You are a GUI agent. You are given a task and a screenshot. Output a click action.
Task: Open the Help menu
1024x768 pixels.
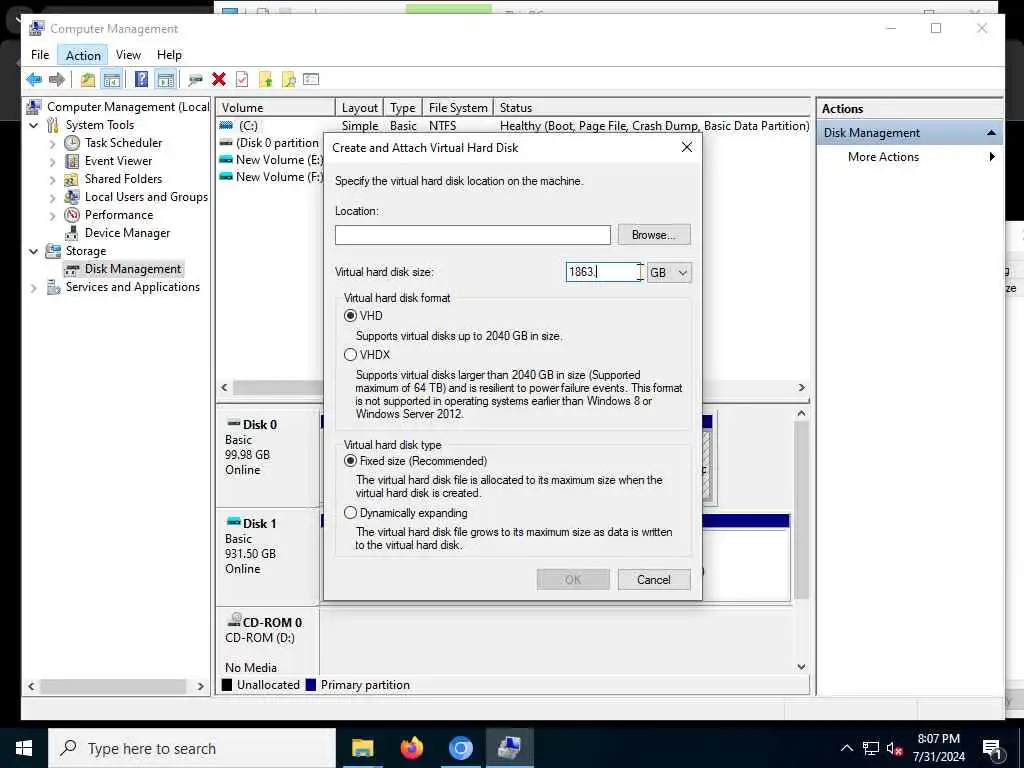point(169,55)
